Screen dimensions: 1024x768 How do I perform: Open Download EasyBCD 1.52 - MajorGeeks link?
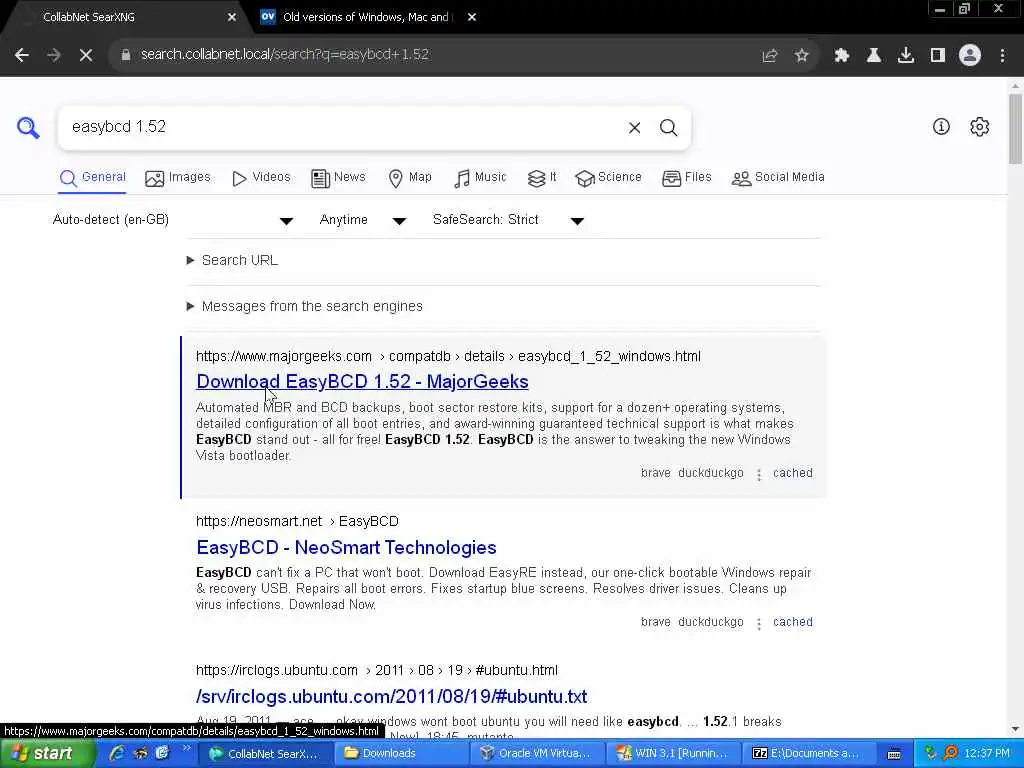pos(362,382)
